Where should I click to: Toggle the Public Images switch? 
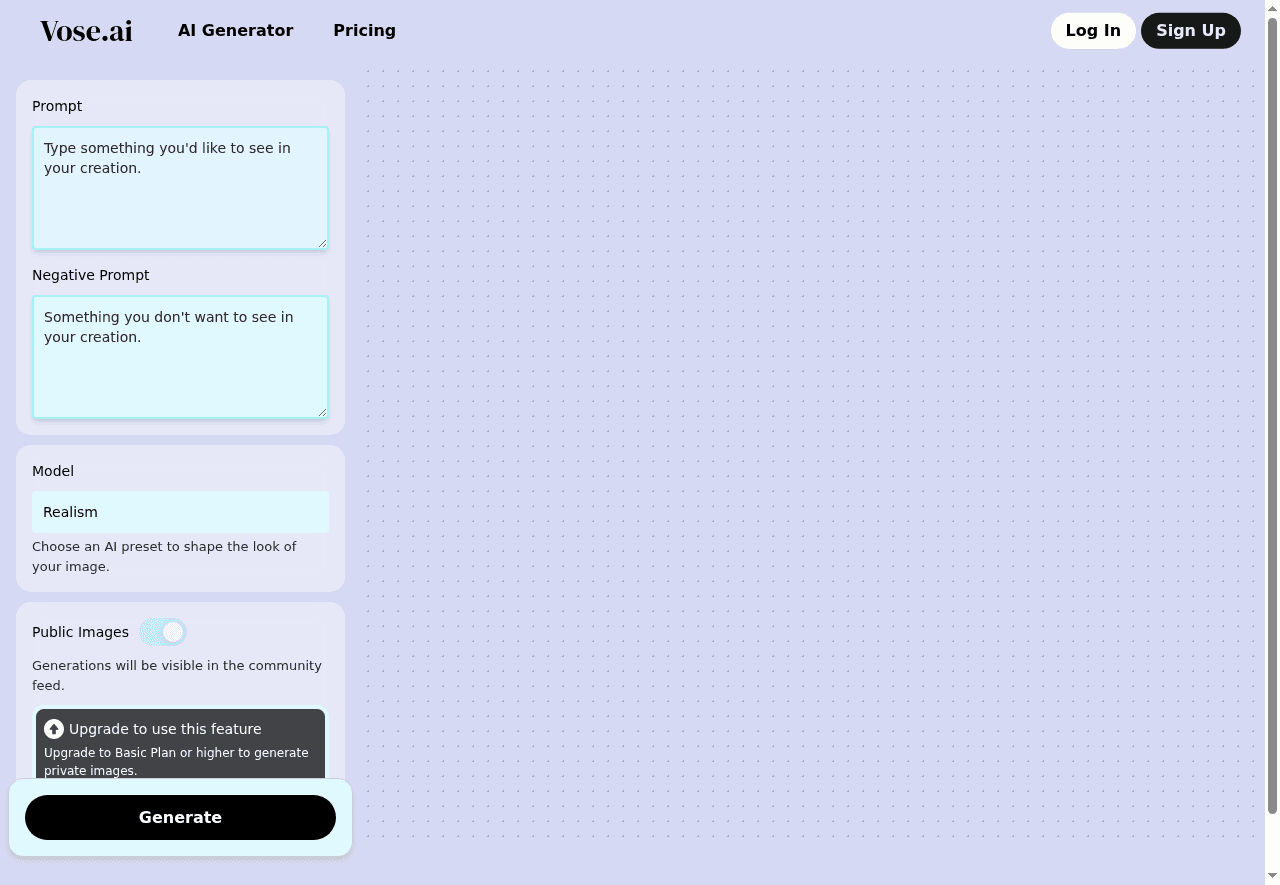pos(163,632)
